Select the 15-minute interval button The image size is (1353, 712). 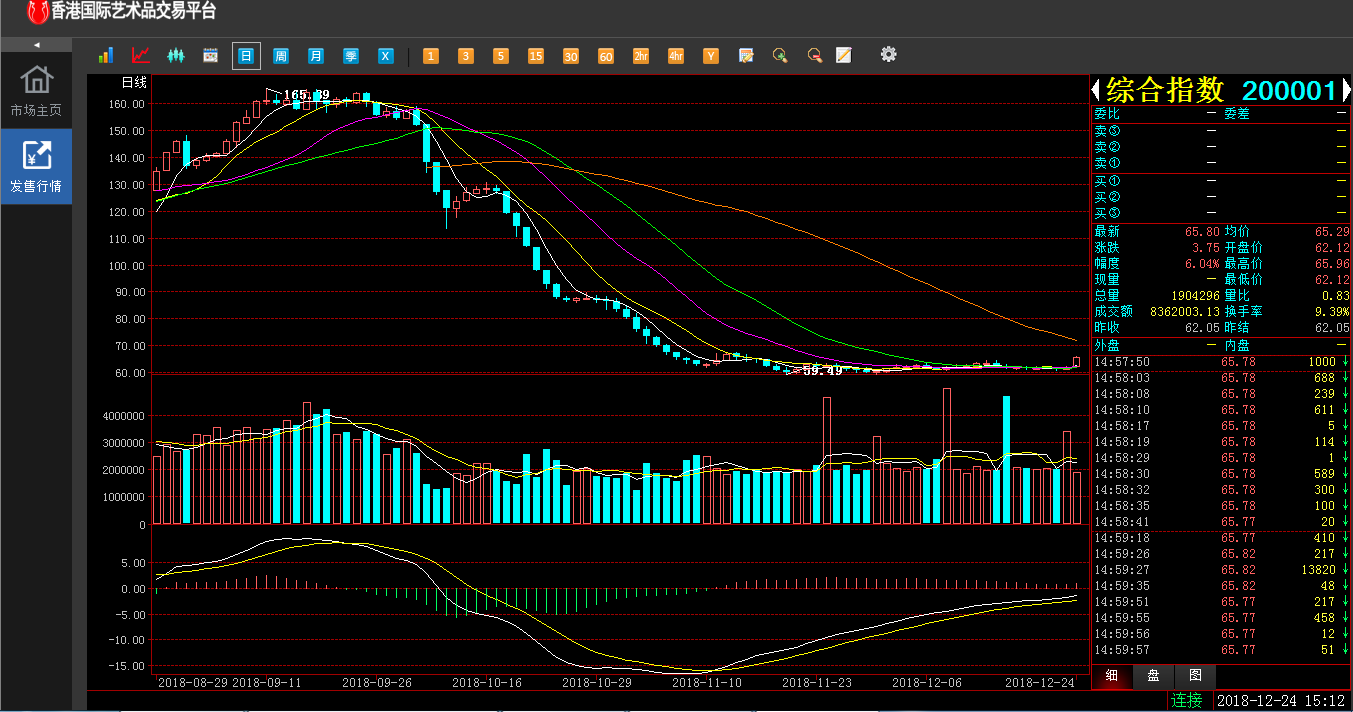pyautogui.click(x=536, y=56)
